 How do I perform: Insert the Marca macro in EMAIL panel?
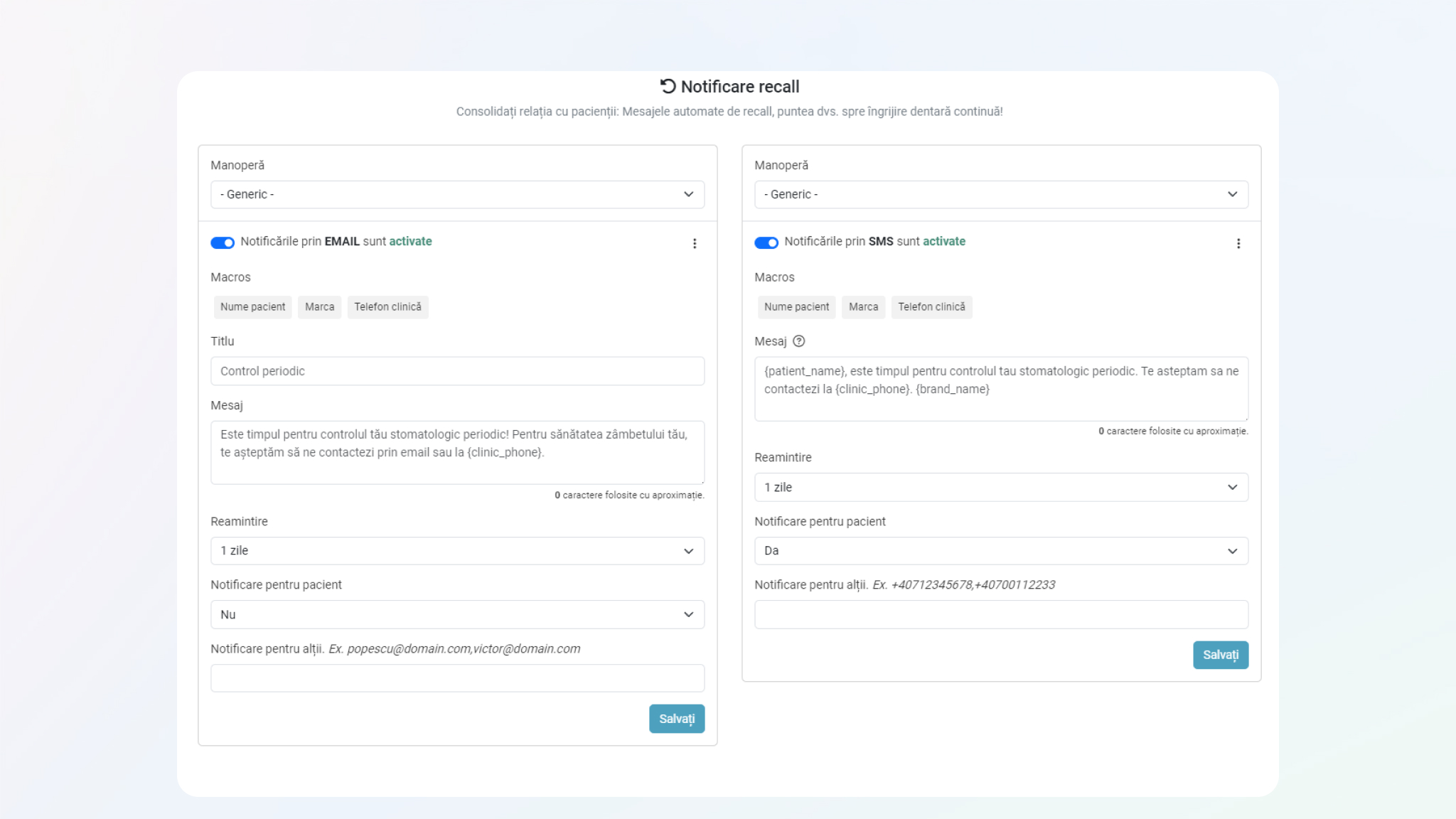click(319, 307)
